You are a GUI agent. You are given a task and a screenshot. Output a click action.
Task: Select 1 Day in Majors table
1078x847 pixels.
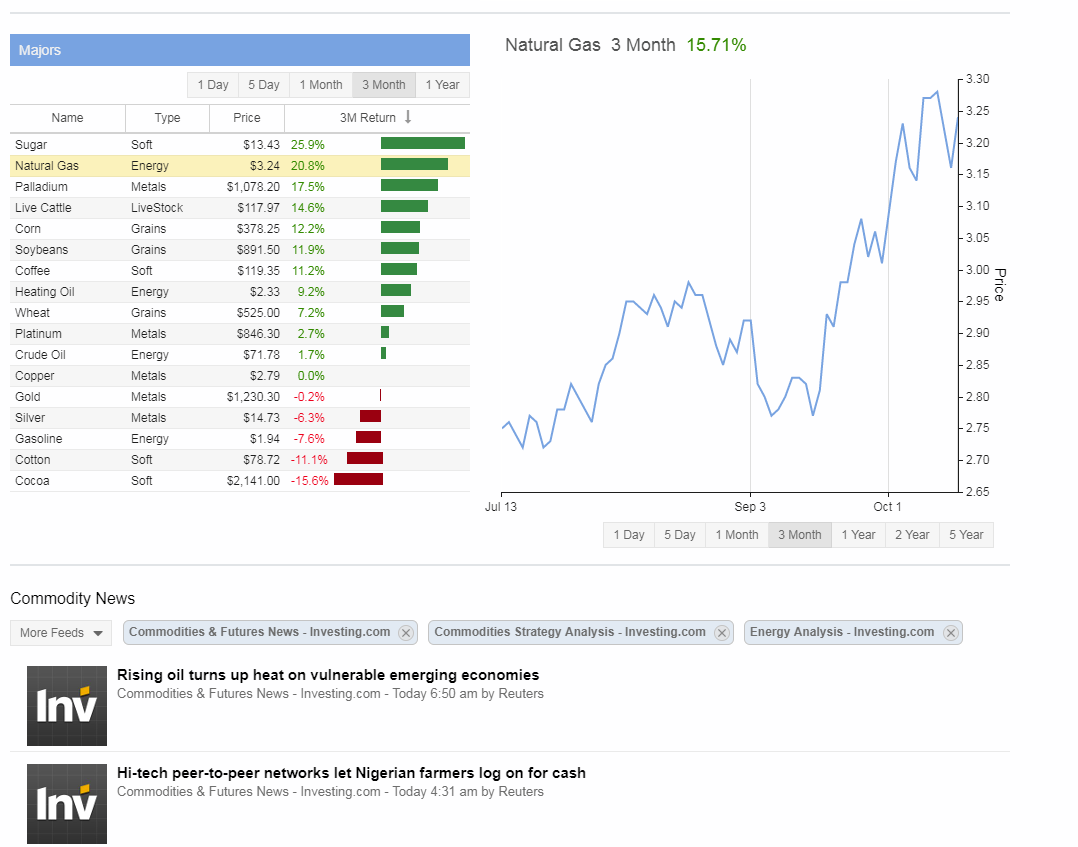[x=213, y=85]
